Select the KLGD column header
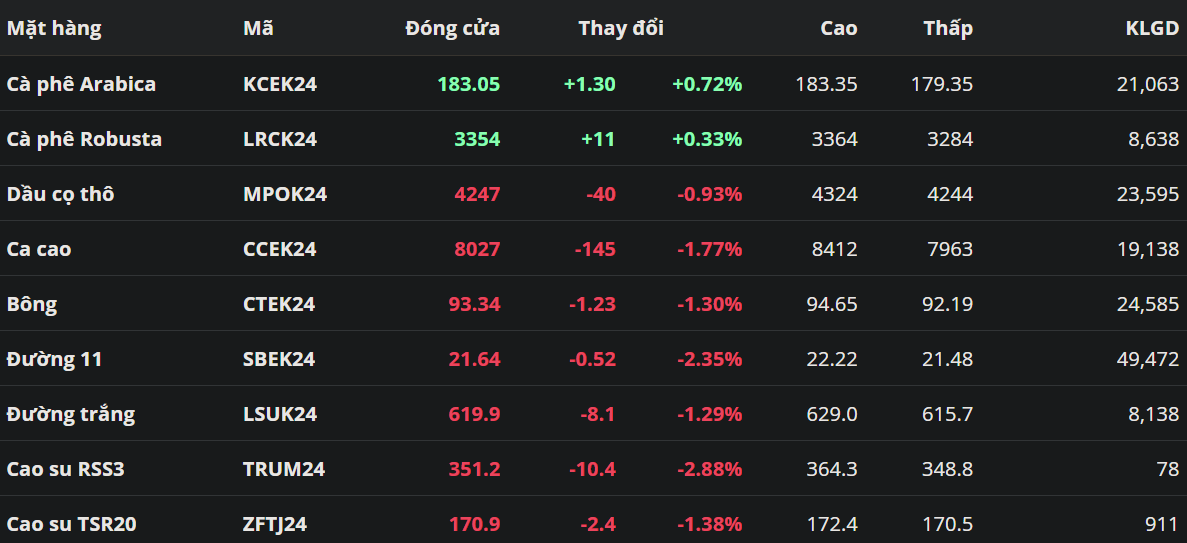This screenshot has width=1187, height=543. pyautogui.click(x=1152, y=28)
